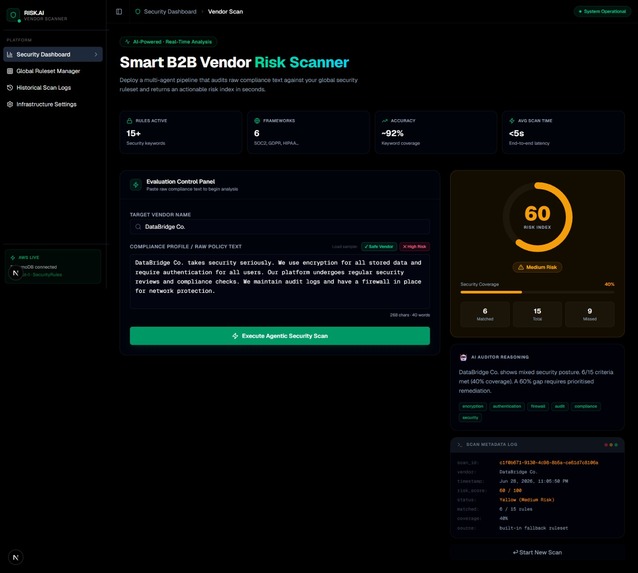
Task: Click the Rules Active 15+ stat card
Action: (x=181, y=132)
